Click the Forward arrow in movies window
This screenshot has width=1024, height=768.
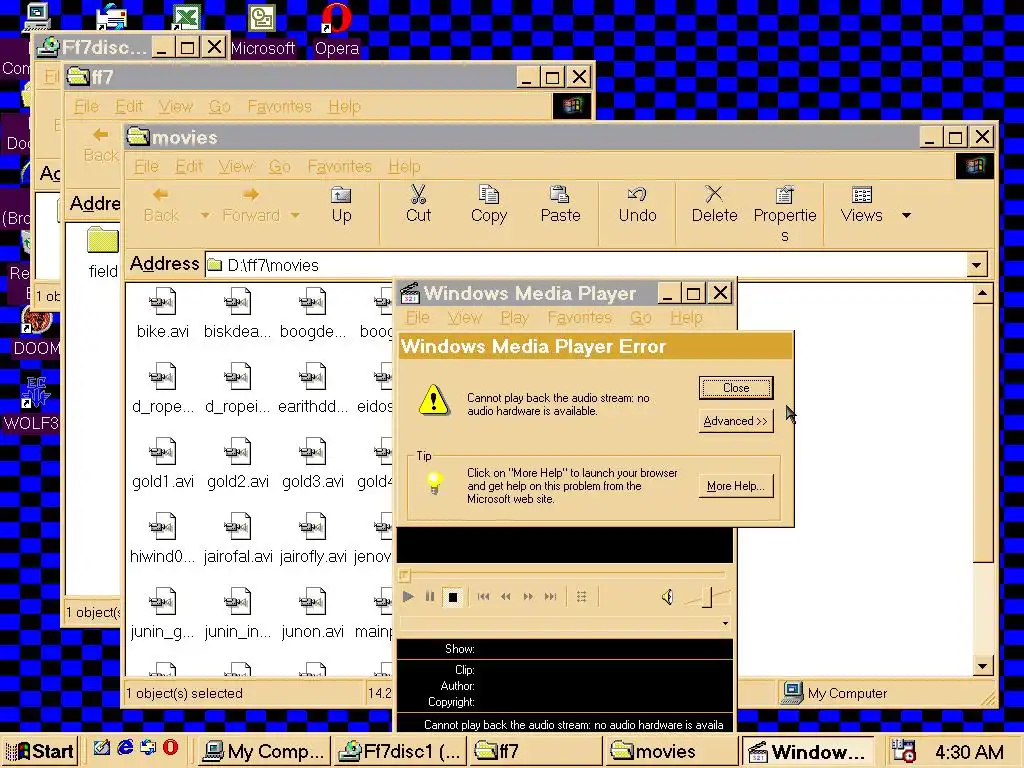pyautogui.click(x=251, y=204)
